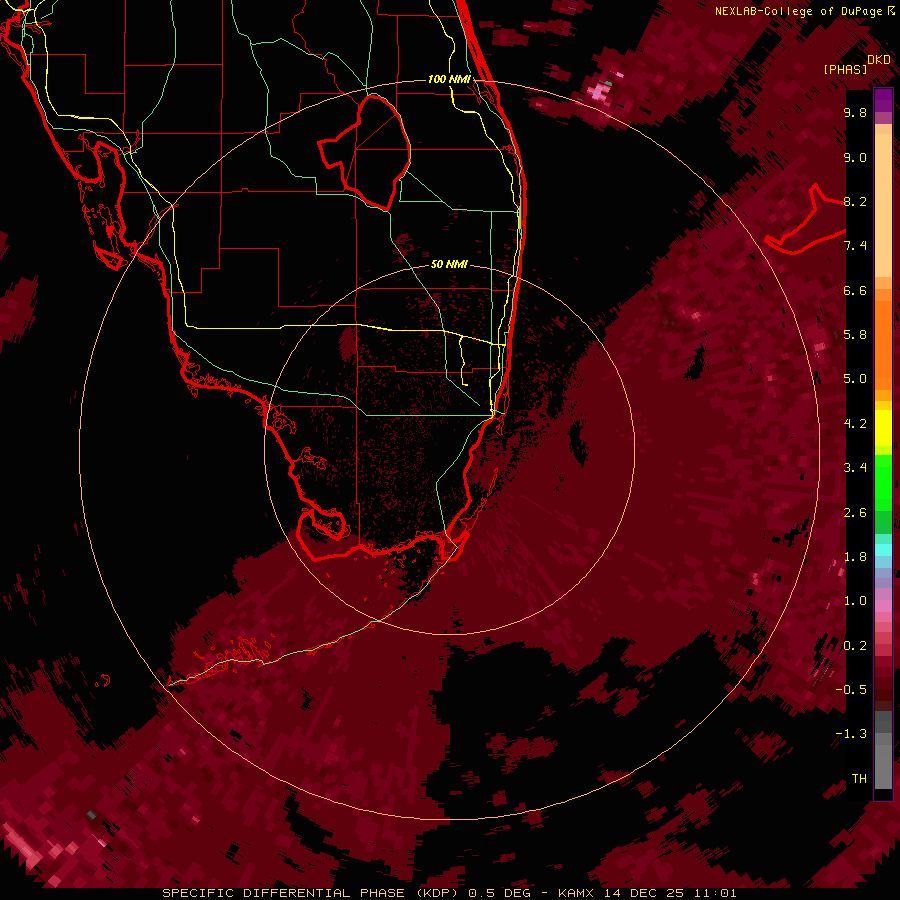This screenshot has height=900, width=900.
Task: Click the 6.6 scale value
Action: tap(855, 290)
